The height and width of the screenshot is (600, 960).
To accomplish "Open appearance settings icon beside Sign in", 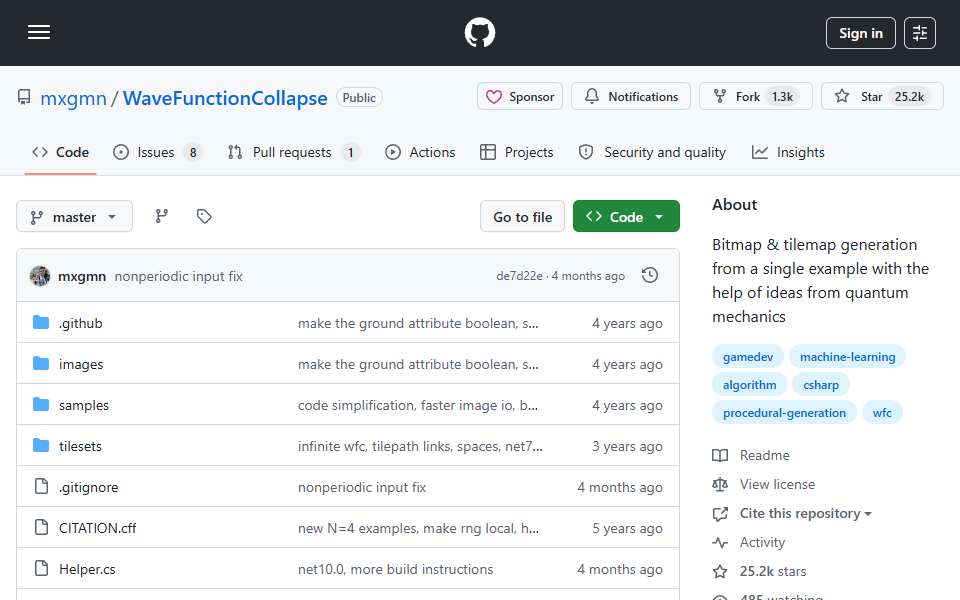I will pyautogui.click(x=920, y=33).
